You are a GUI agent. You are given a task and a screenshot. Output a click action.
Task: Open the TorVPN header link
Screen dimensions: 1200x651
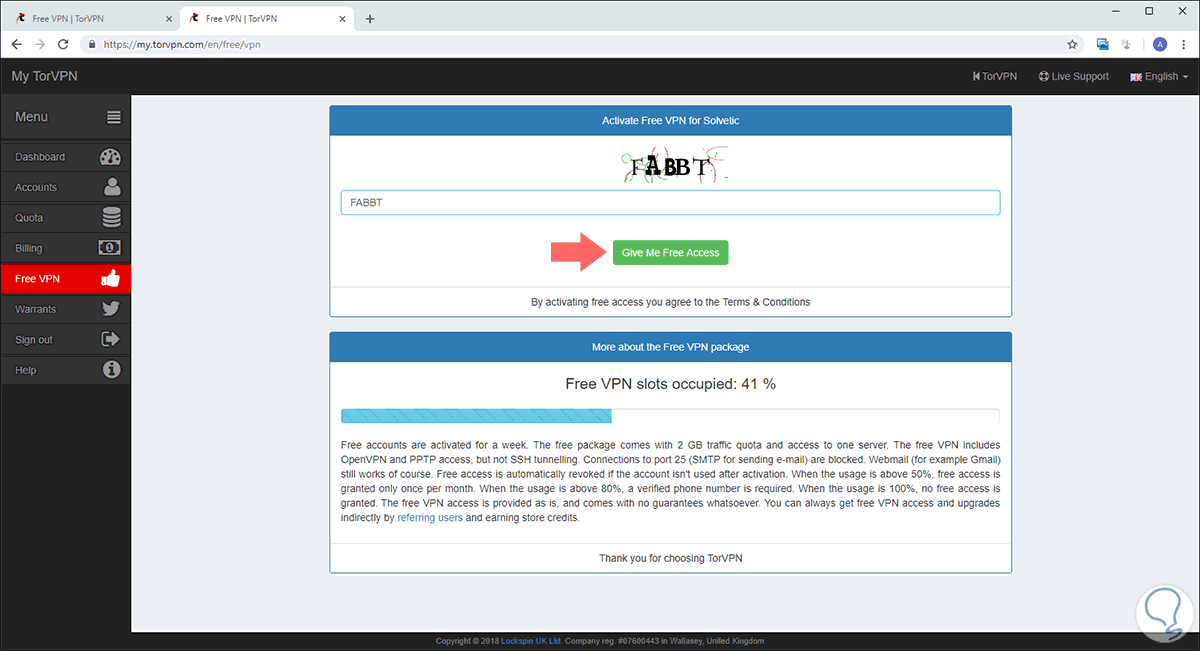995,76
